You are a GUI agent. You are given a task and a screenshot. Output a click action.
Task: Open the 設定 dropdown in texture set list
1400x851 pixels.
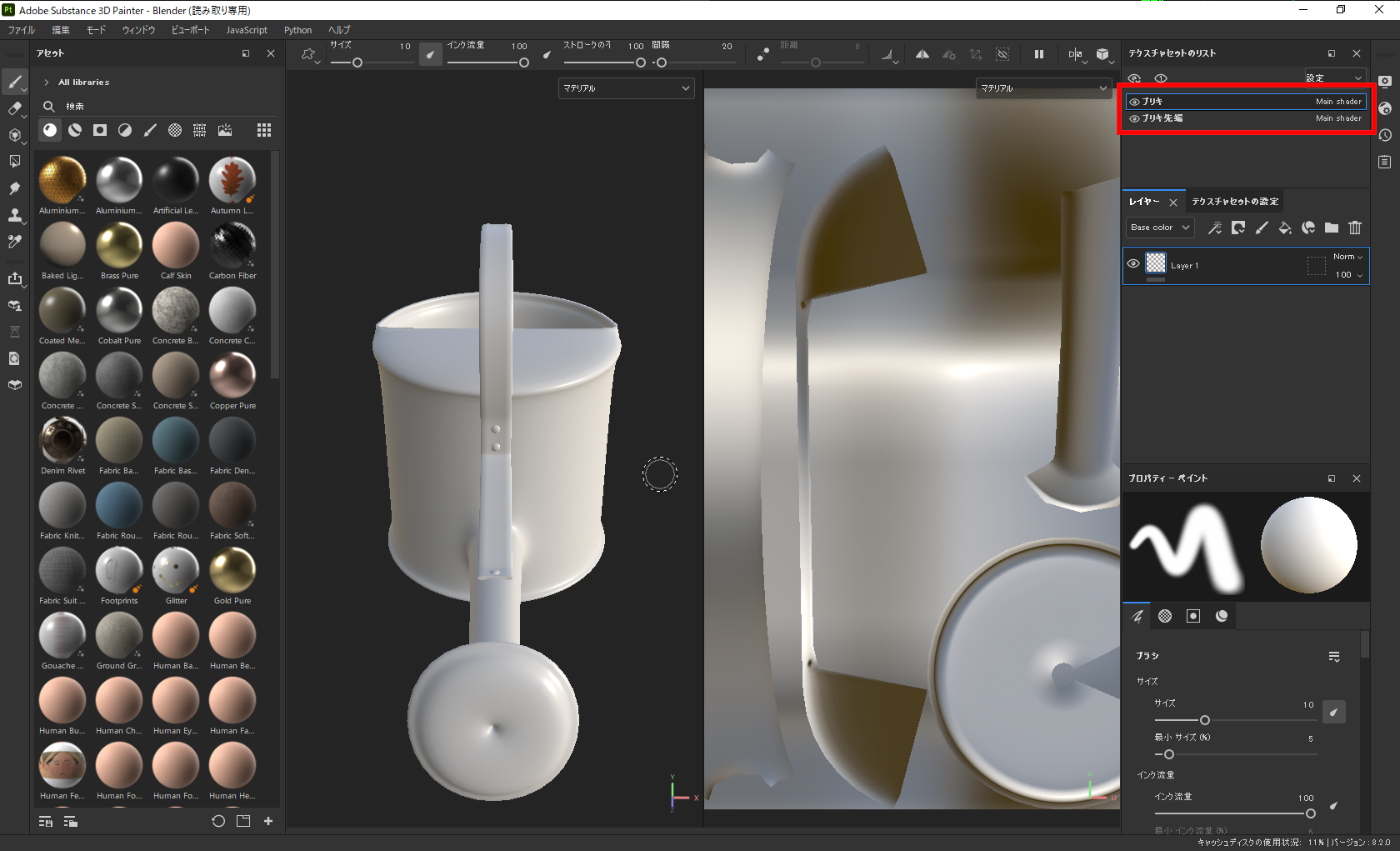(x=1335, y=78)
